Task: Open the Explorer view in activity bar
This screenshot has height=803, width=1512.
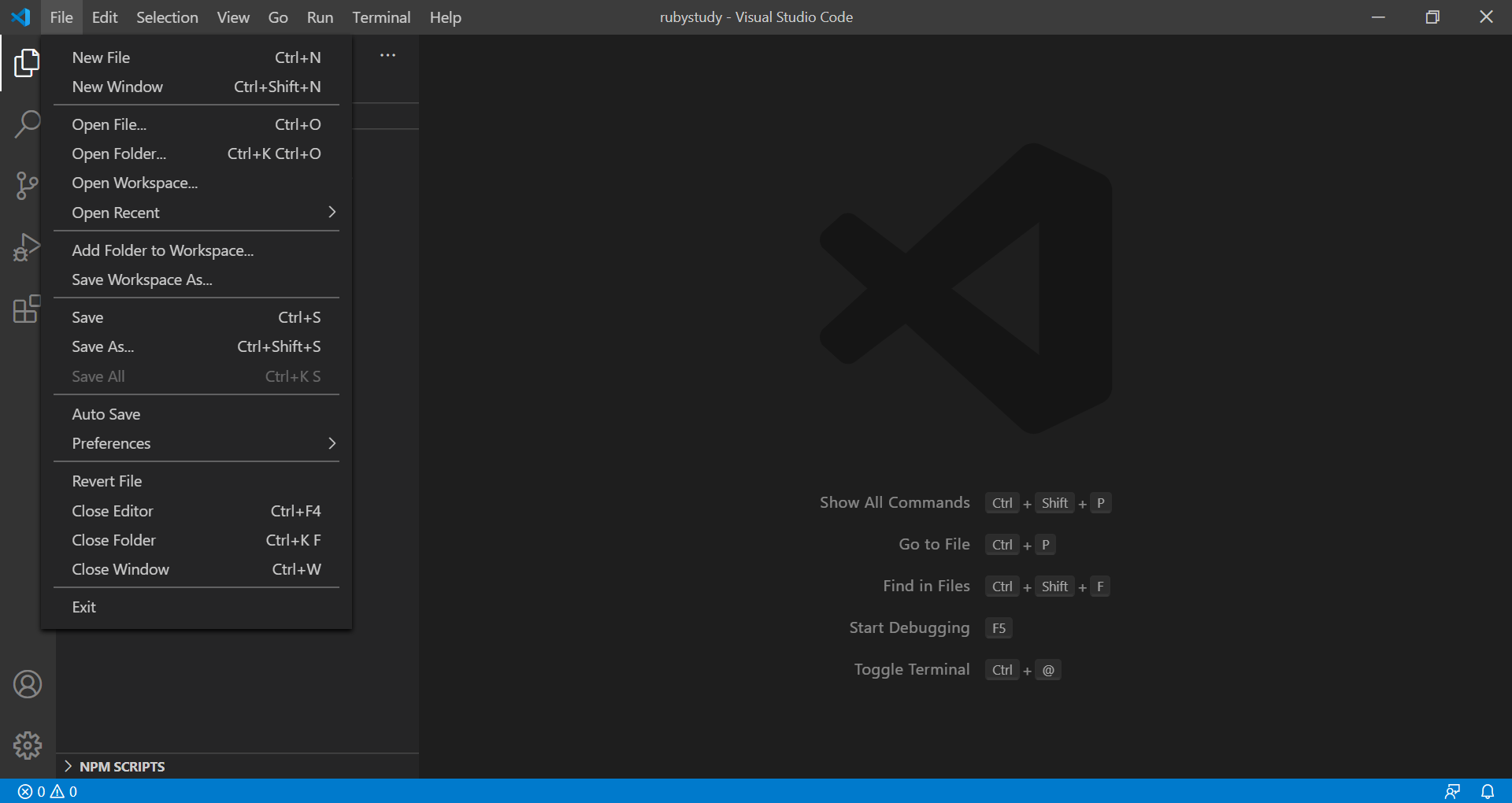Action: point(27,63)
